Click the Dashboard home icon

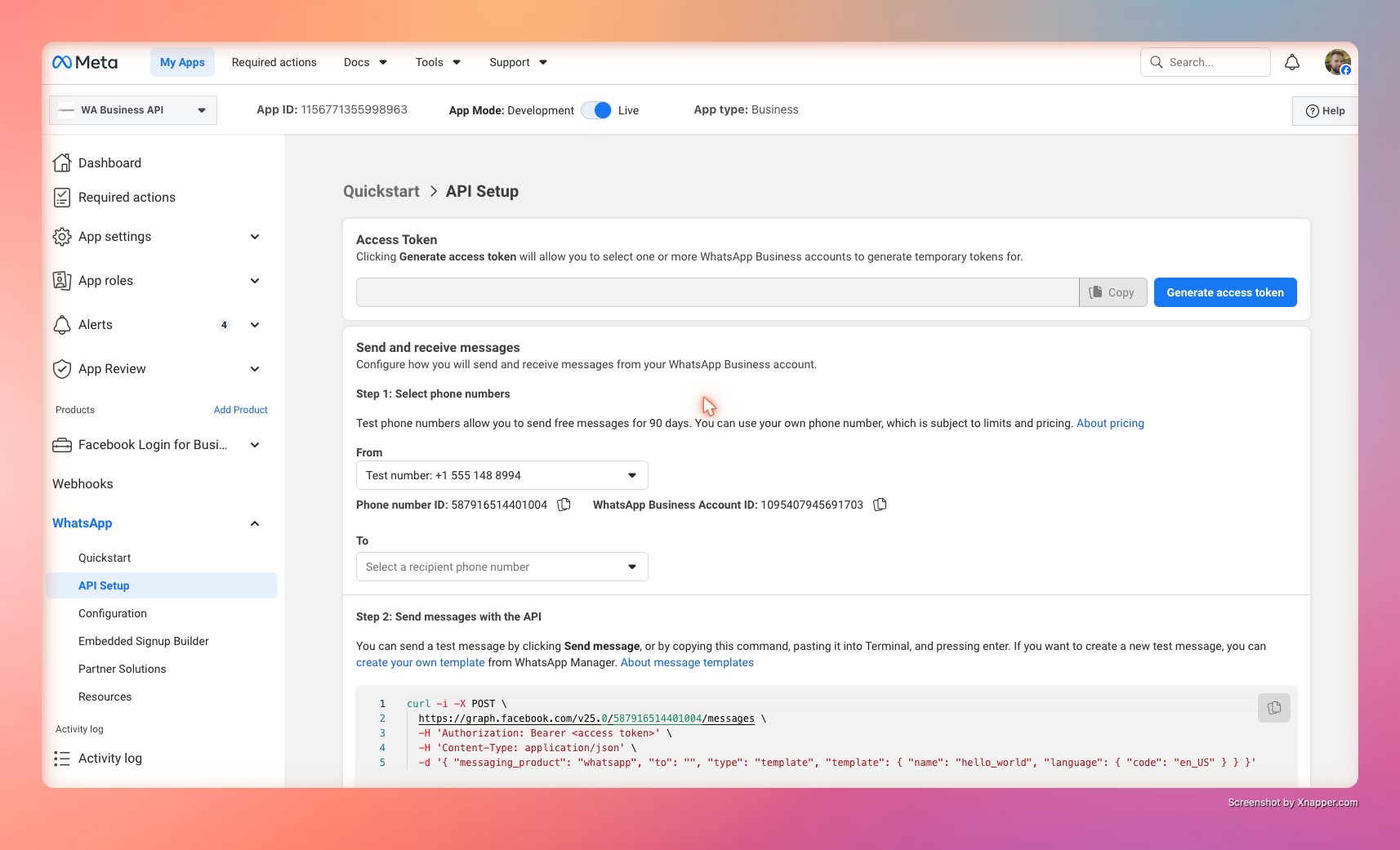click(x=62, y=162)
